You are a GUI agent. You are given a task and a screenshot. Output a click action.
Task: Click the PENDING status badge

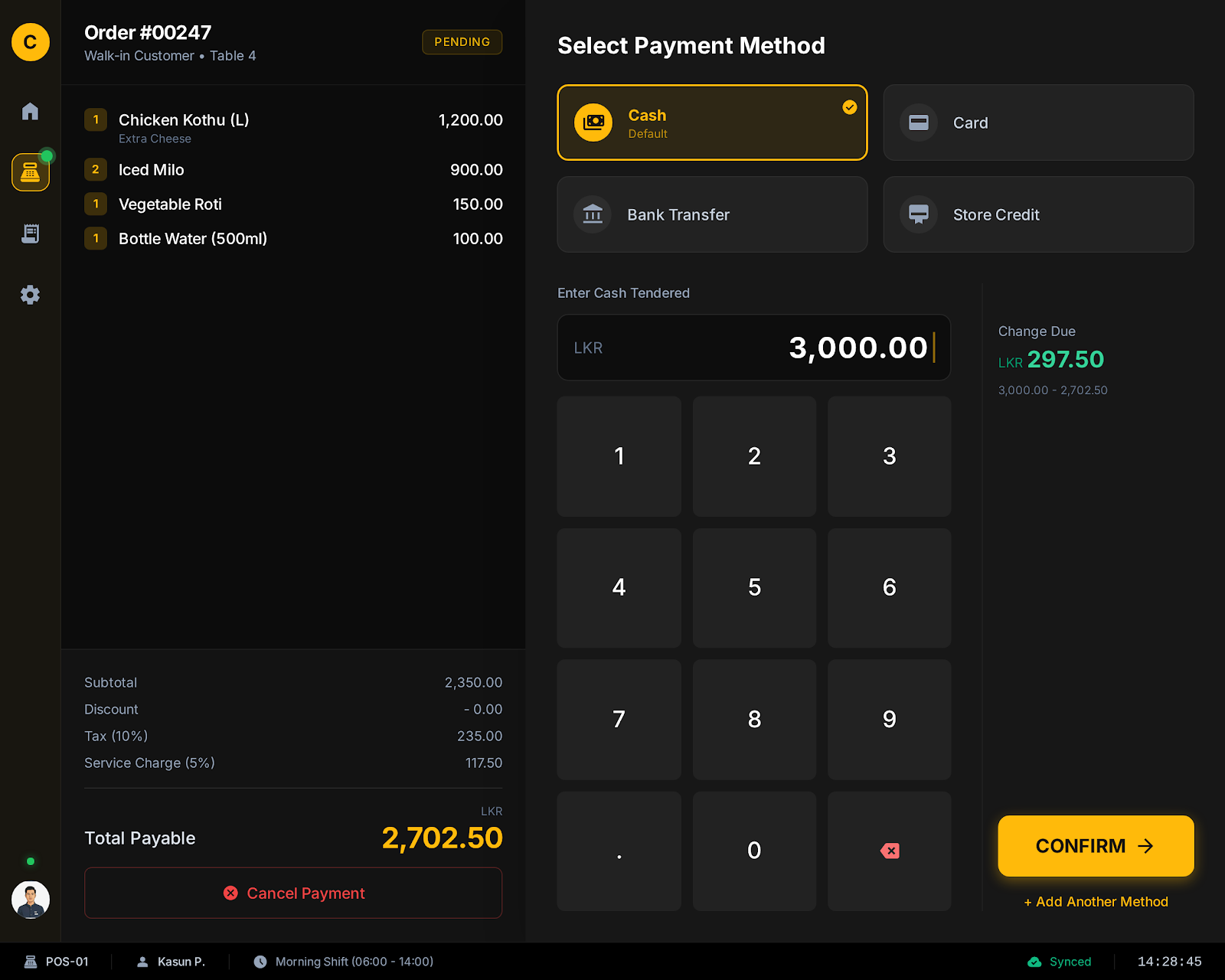pyautogui.click(x=462, y=42)
